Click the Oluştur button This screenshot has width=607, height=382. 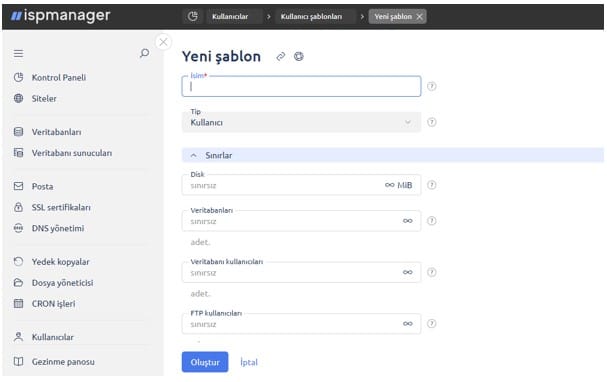[x=205, y=362]
